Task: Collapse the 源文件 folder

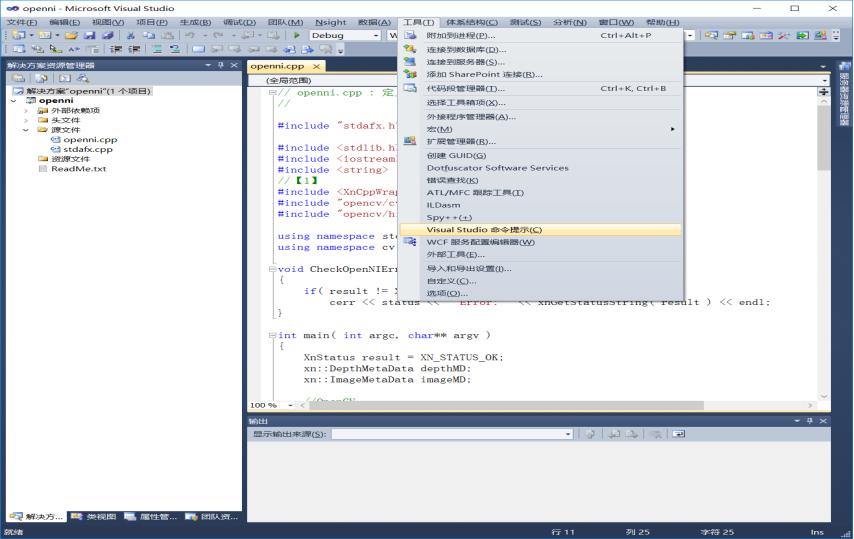Action: click(26, 130)
